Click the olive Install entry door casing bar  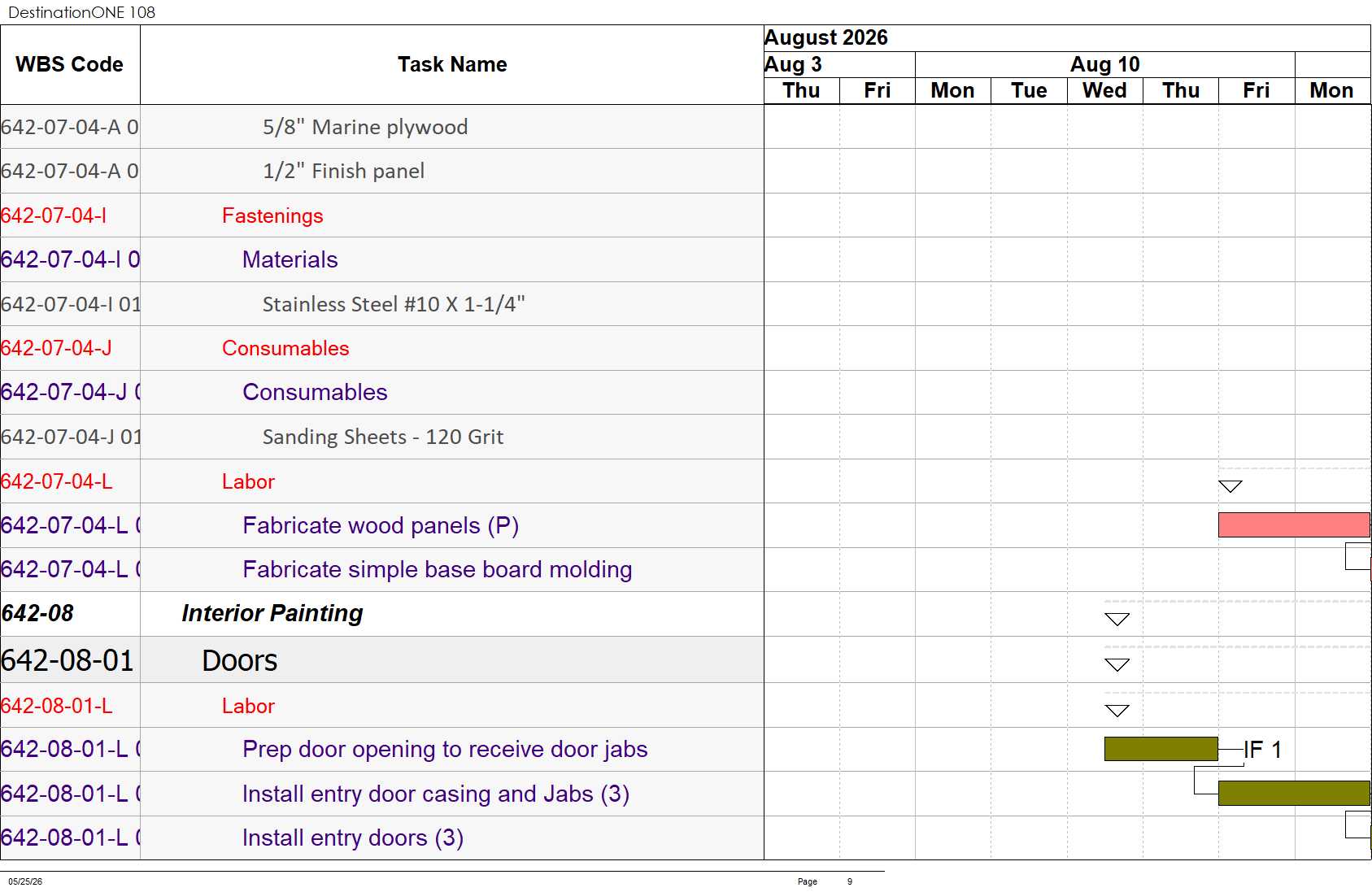point(1294,793)
